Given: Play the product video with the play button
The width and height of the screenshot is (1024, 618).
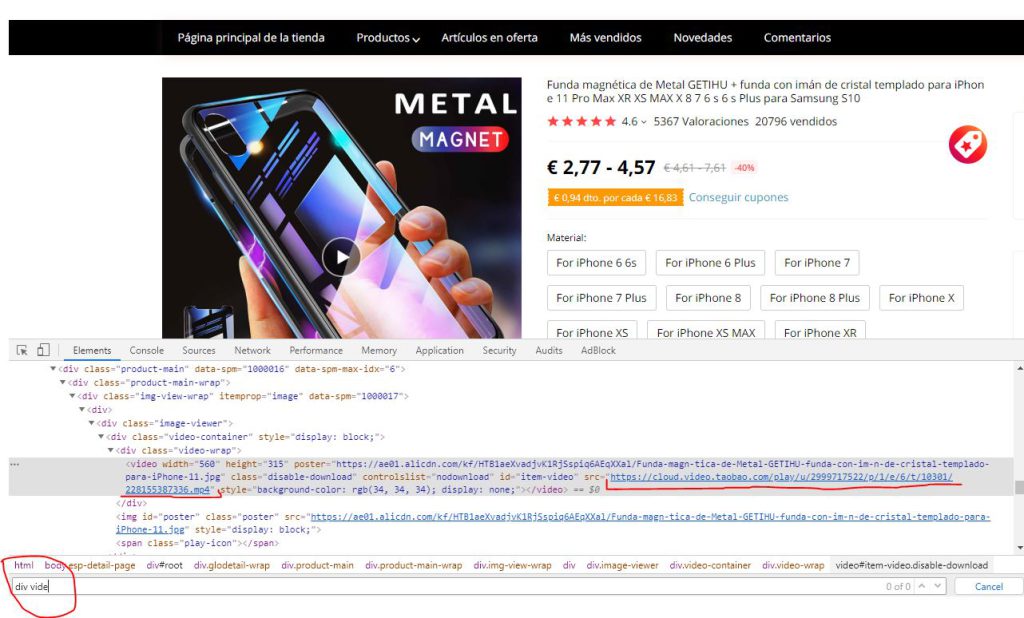Looking at the screenshot, I should pyautogui.click(x=341, y=257).
